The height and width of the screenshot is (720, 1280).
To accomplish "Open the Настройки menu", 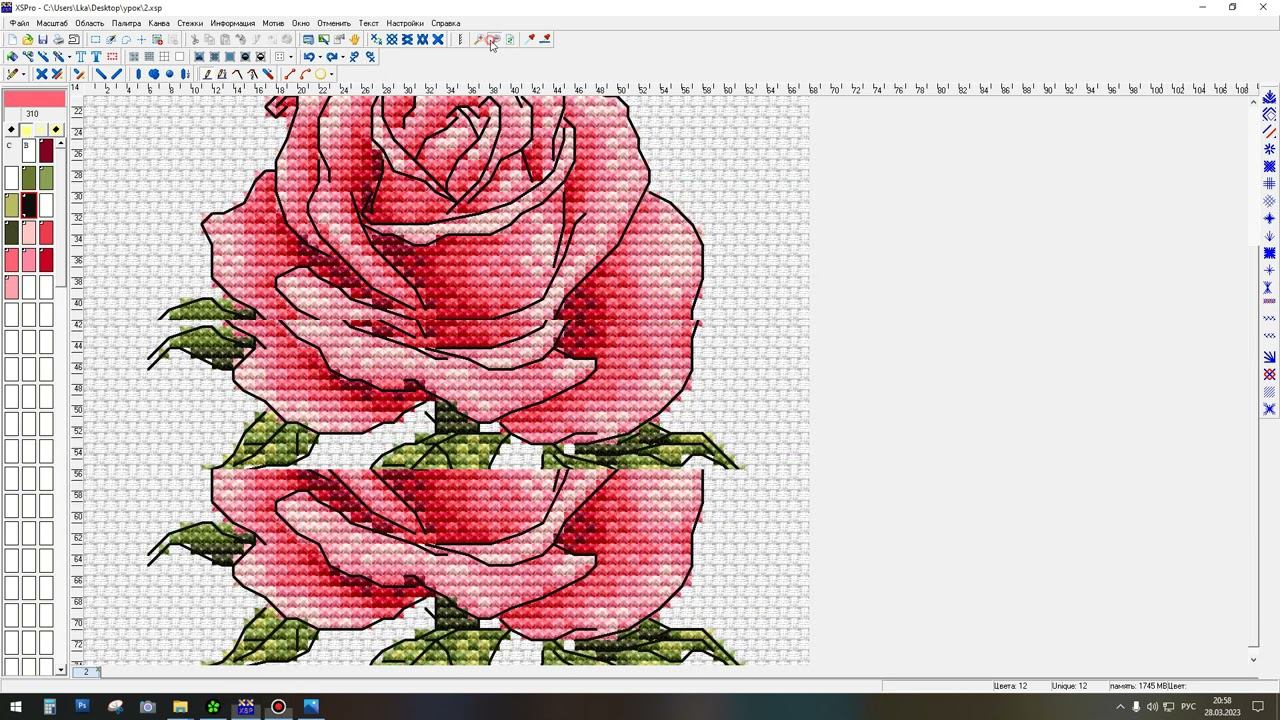I will tap(405, 23).
